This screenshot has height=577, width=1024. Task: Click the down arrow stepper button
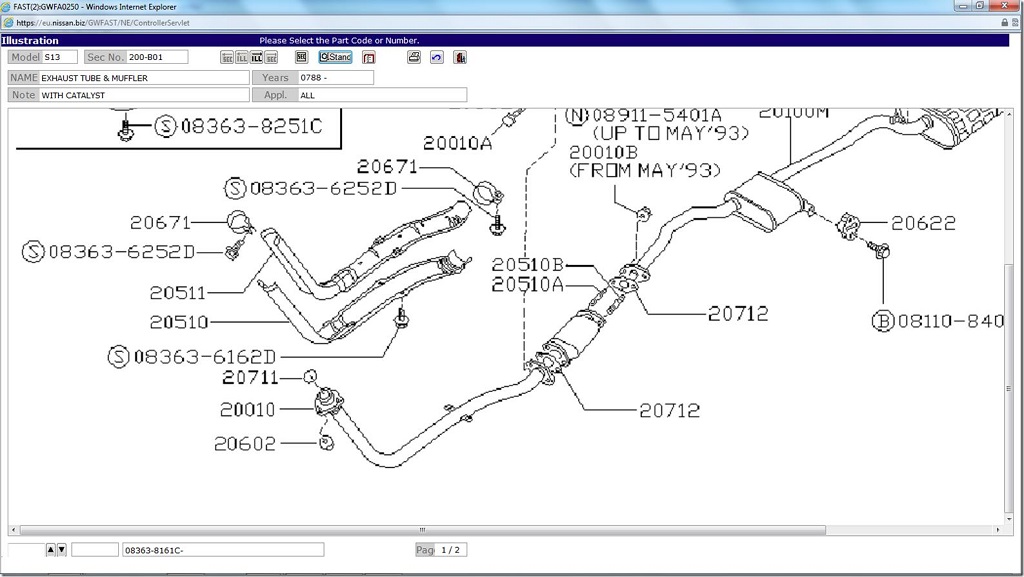pos(62,550)
